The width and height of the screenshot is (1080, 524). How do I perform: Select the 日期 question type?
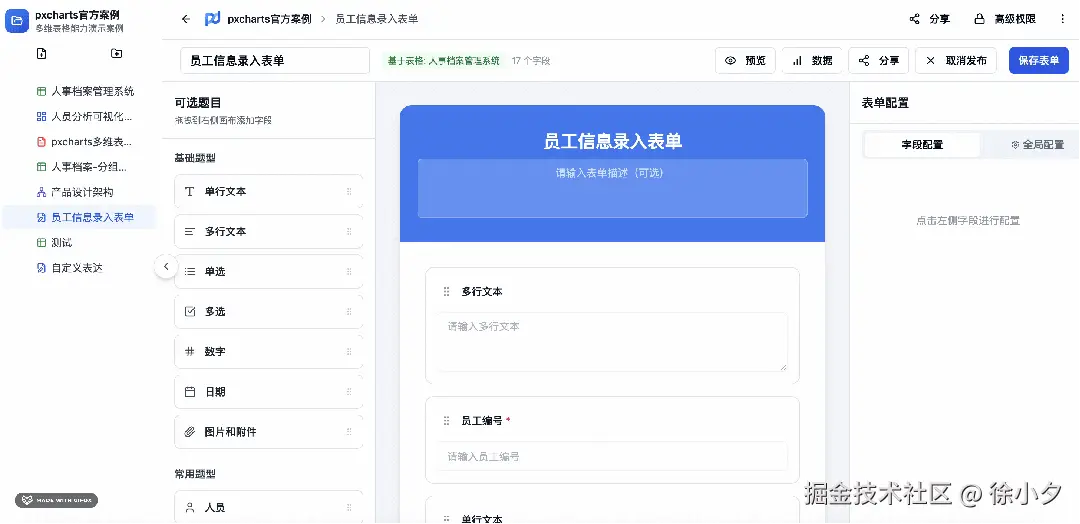coord(269,392)
